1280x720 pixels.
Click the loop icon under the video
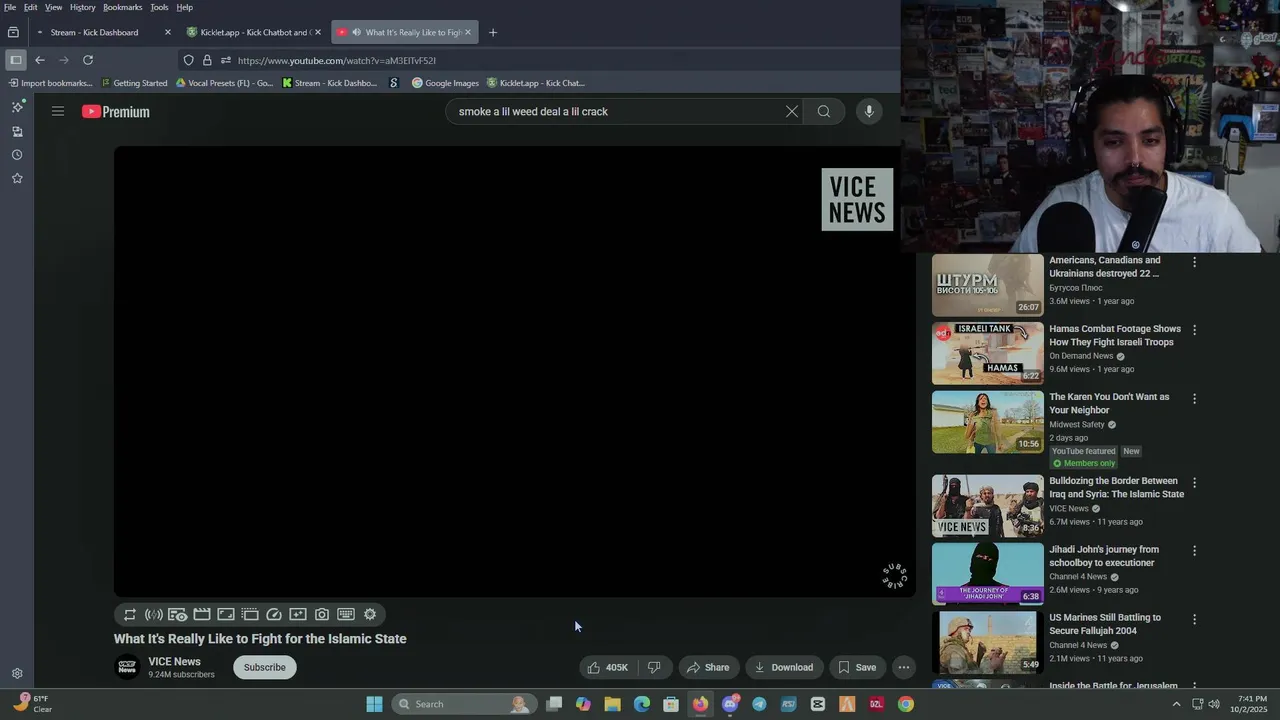[x=130, y=615]
